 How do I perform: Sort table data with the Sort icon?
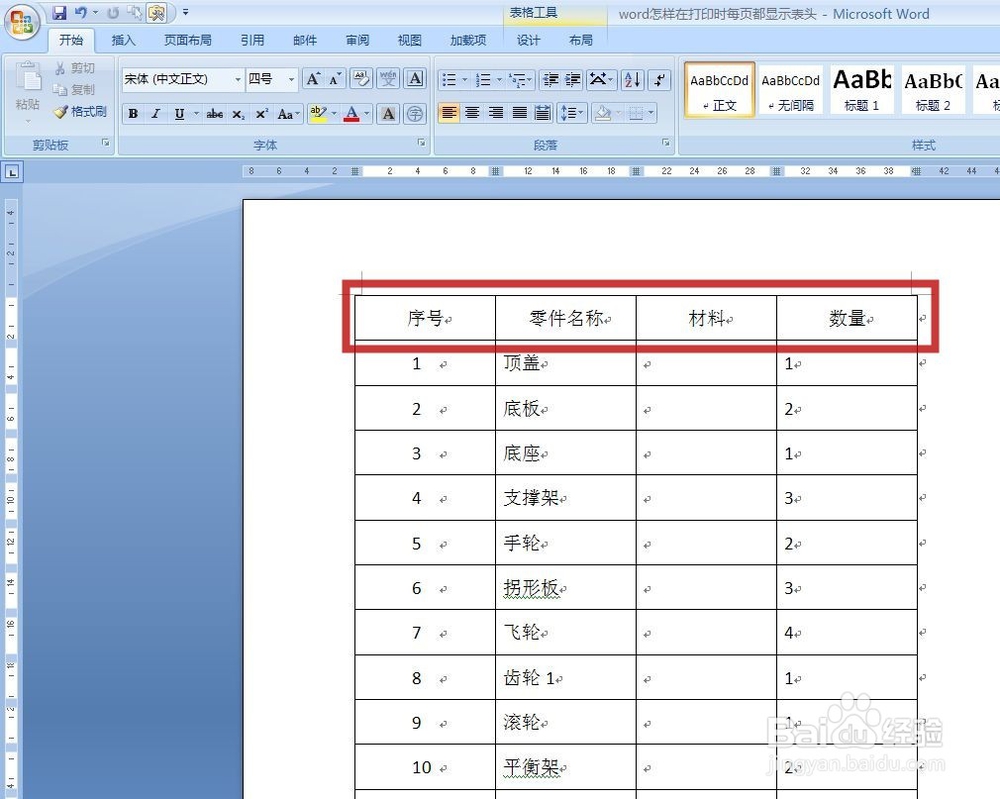coord(631,79)
